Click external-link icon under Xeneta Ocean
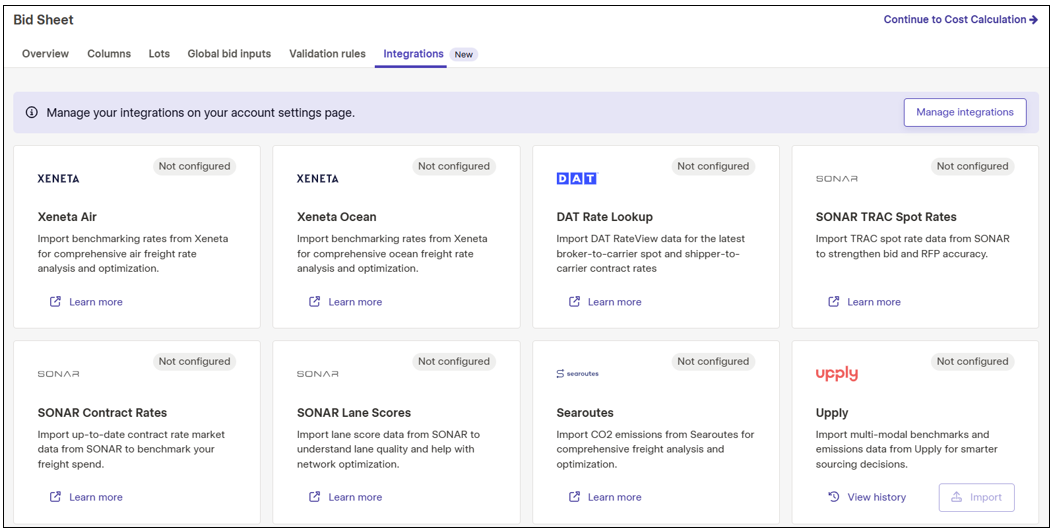Screen dimensions: 1053x532 (314, 302)
